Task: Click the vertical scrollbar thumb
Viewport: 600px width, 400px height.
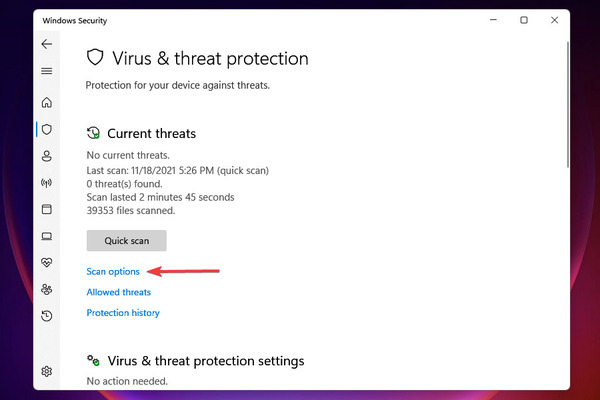Action: (567, 104)
